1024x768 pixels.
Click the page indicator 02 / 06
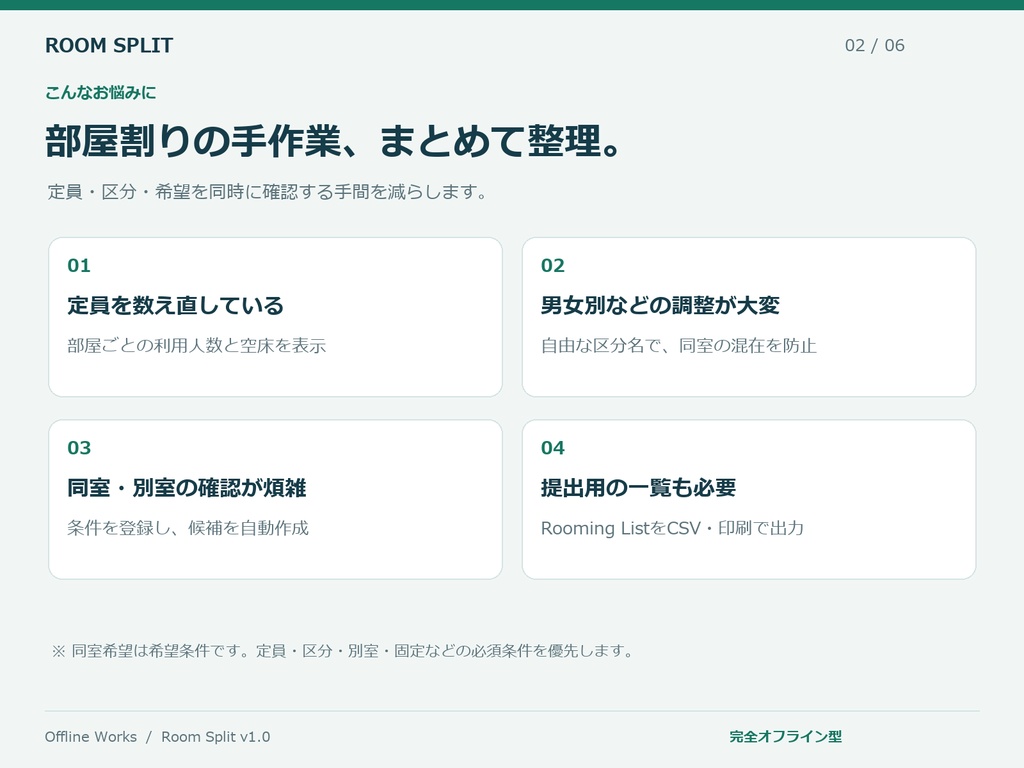pyautogui.click(x=874, y=45)
